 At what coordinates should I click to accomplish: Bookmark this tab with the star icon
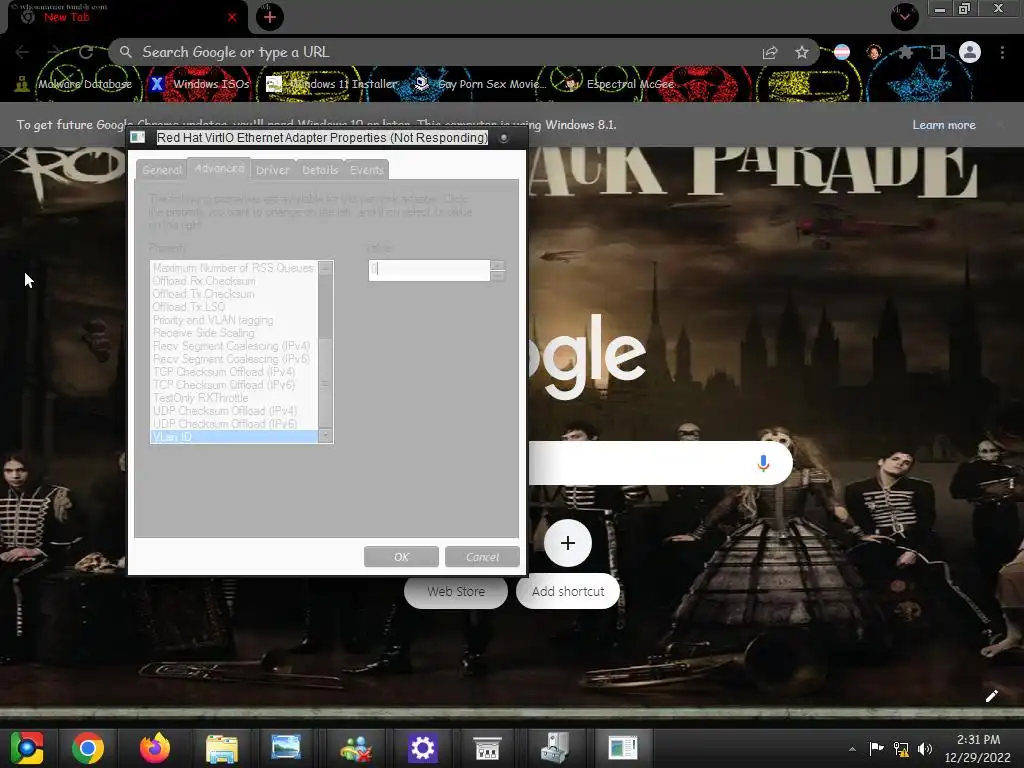pyautogui.click(x=802, y=52)
